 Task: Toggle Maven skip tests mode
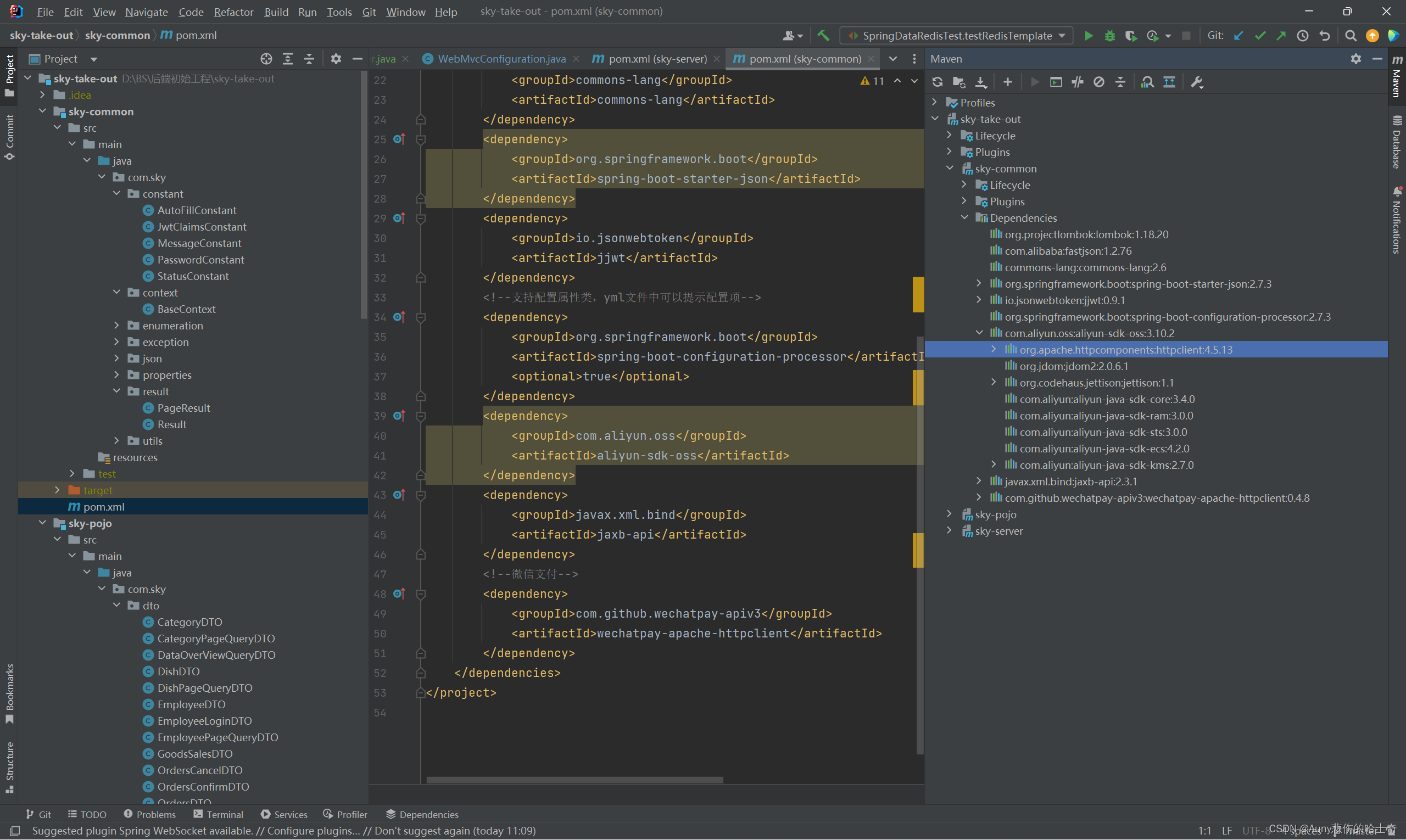coord(1098,82)
